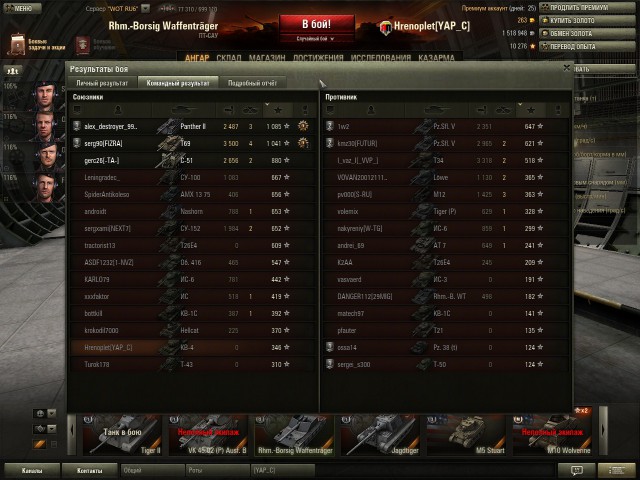The height and width of the screenshot is (480, 640).
Task: Open the СКЛАД depot menu
Action: [x=229, y=58]
